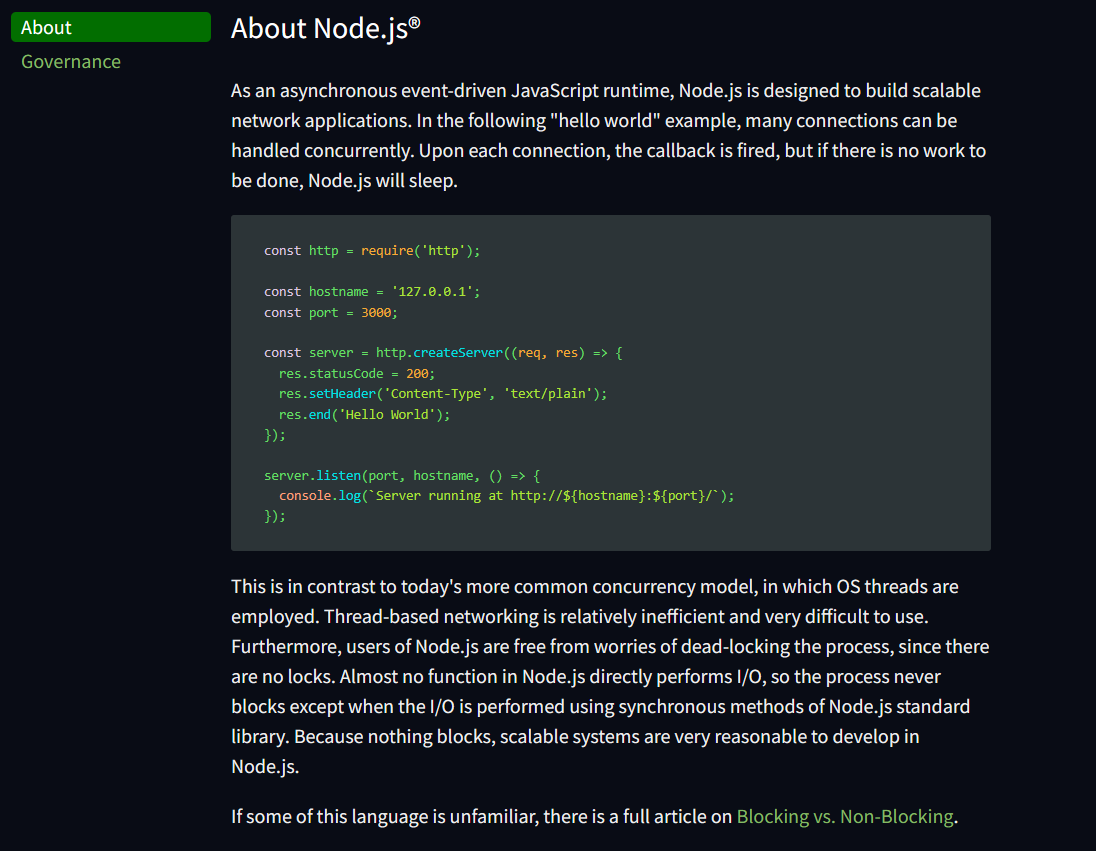Viewport: 1096px width, 851px height.
Task: Click the require('http') code line
Action: 372,250
